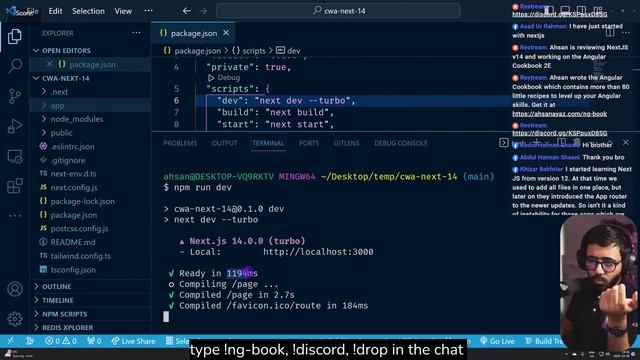Open the Explorer view in activity bar

point(15,36)
